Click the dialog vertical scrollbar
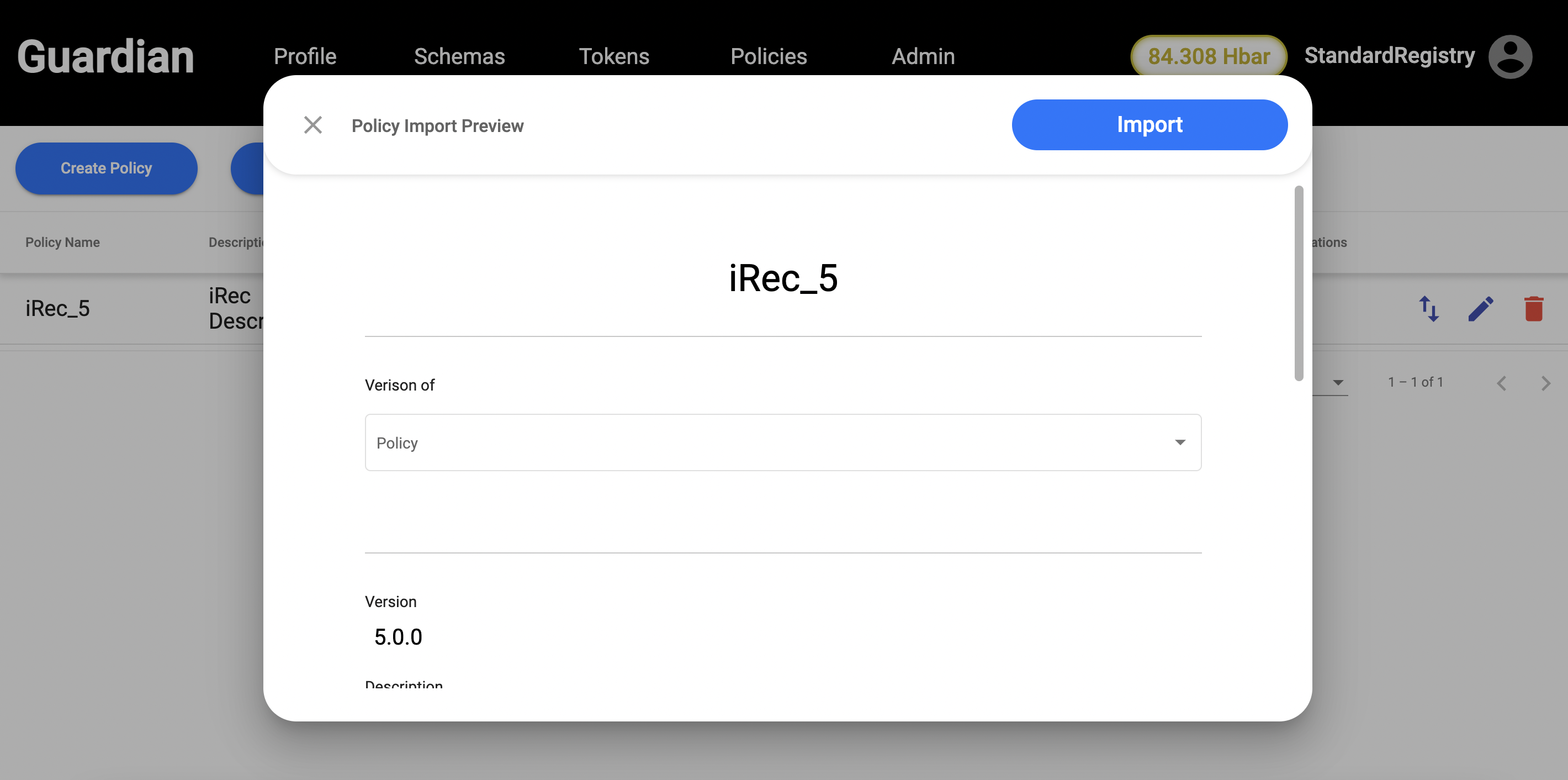 (1299, 284)
